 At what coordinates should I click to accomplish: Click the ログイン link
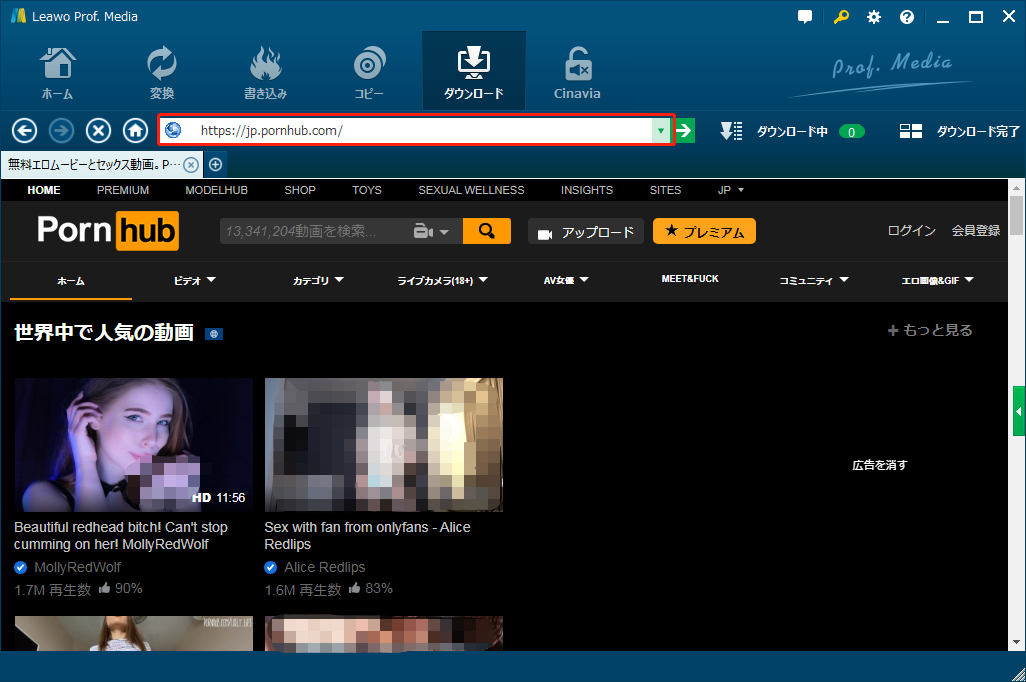[x=911, y=231]
